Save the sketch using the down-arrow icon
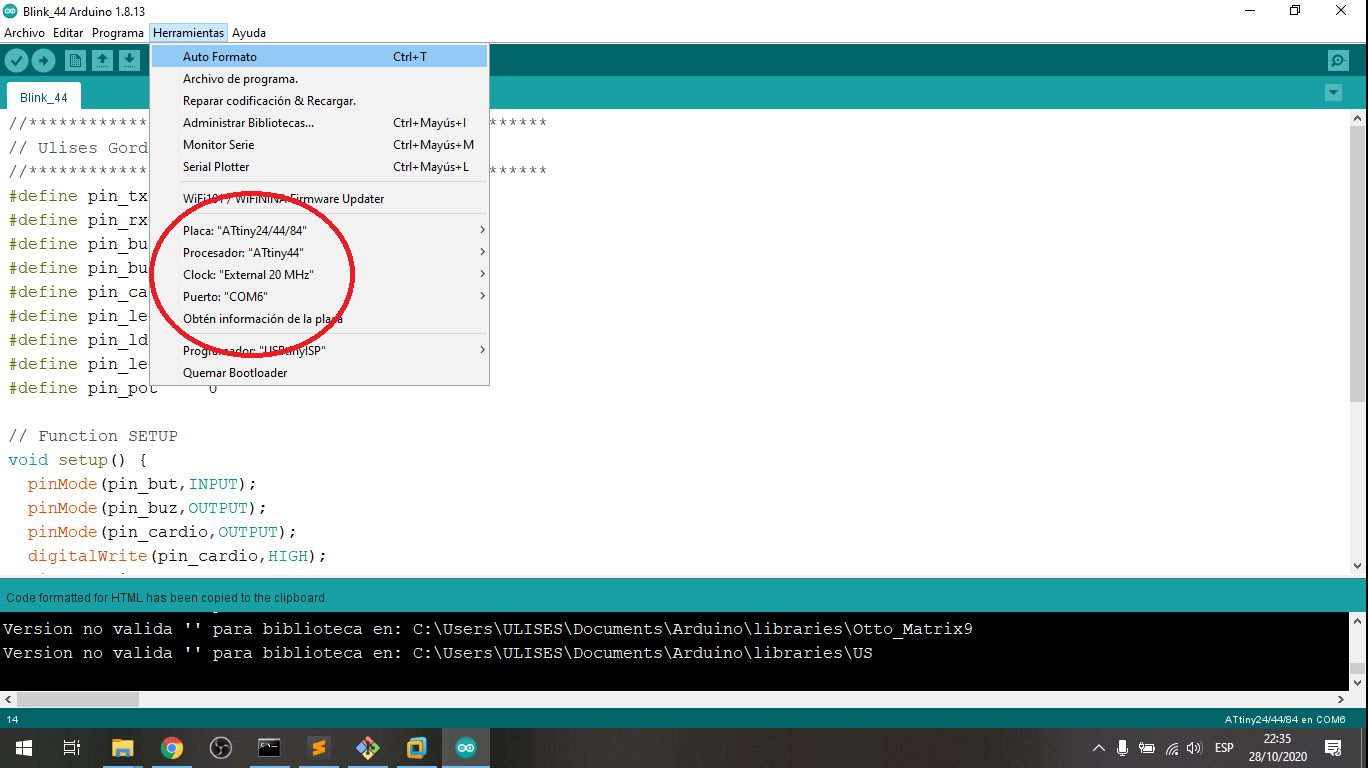 click(x=129, y=61)
